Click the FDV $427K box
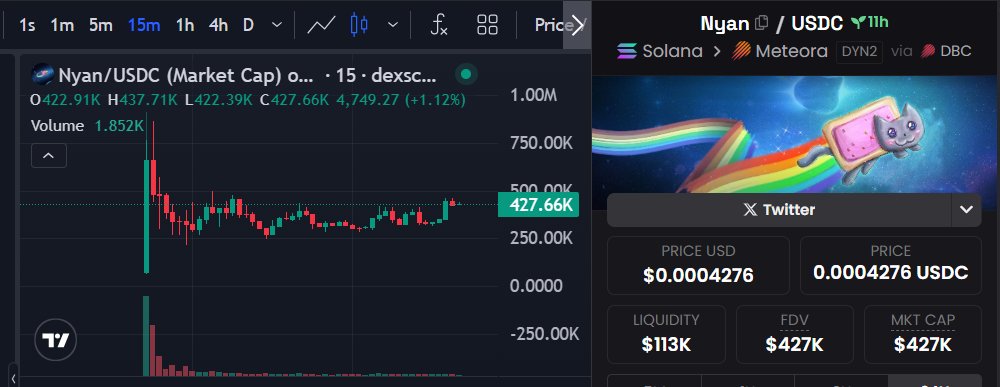Screen dimensions: 1000x387 pyautogui.click(x=795, y=334)
